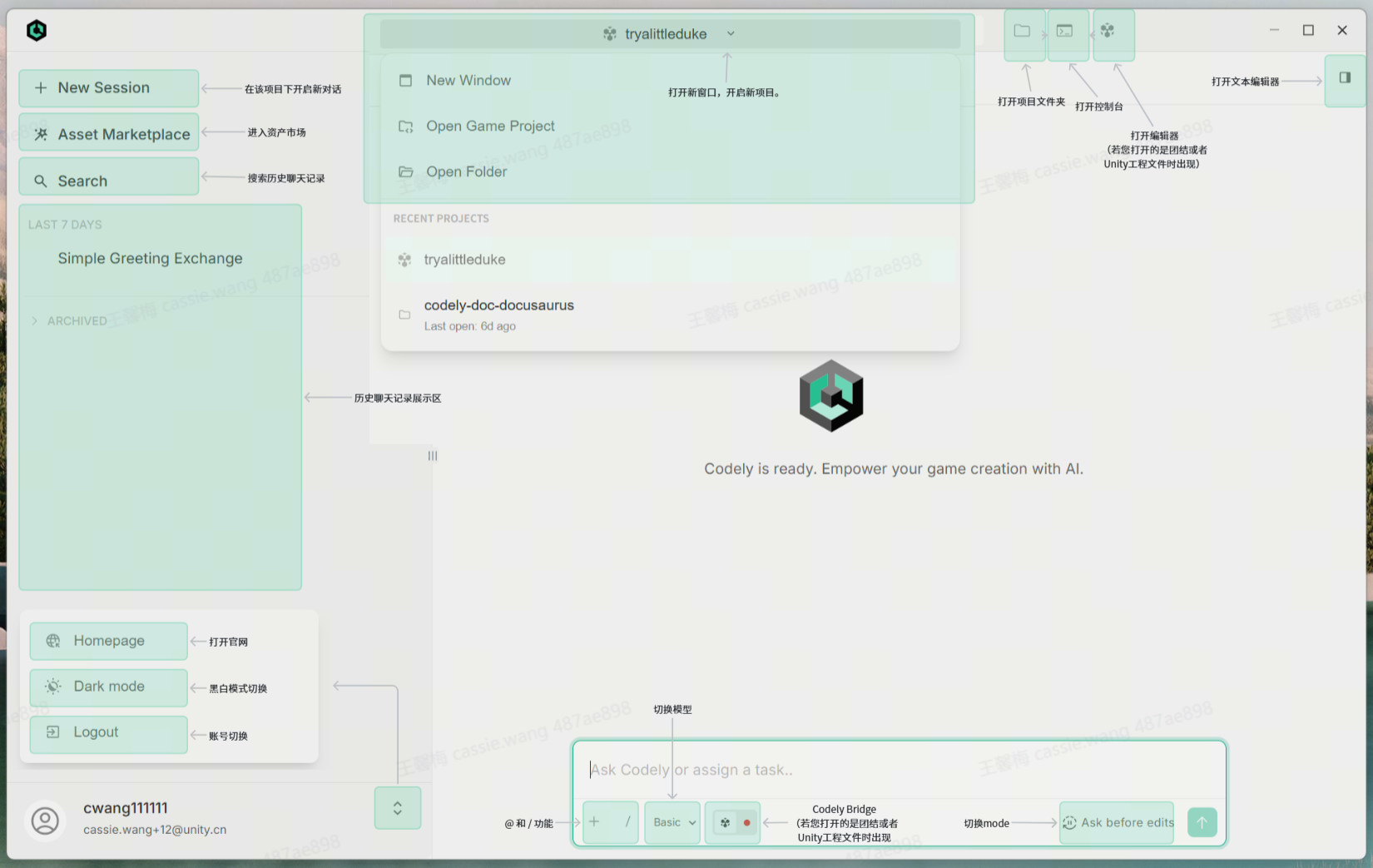Click the cwang111111 username
The width and height of the screenshot is (1373, 868).
click(x=126, y=808)
